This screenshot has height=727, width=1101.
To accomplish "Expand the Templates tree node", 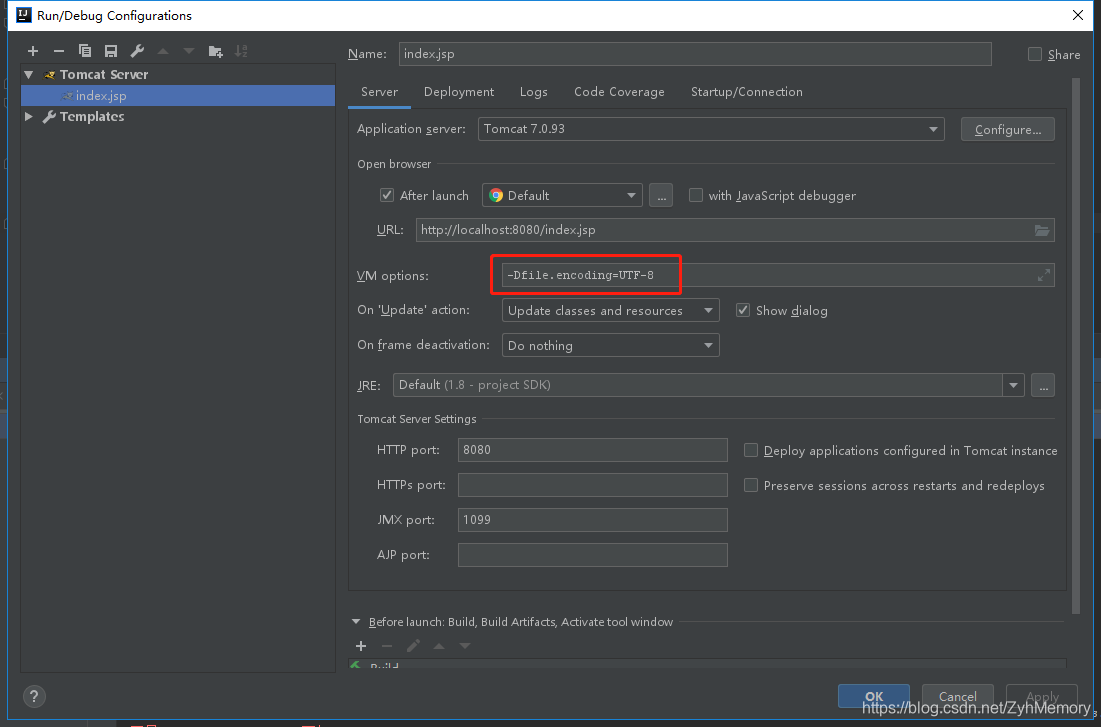I will (x=29, y=117).
